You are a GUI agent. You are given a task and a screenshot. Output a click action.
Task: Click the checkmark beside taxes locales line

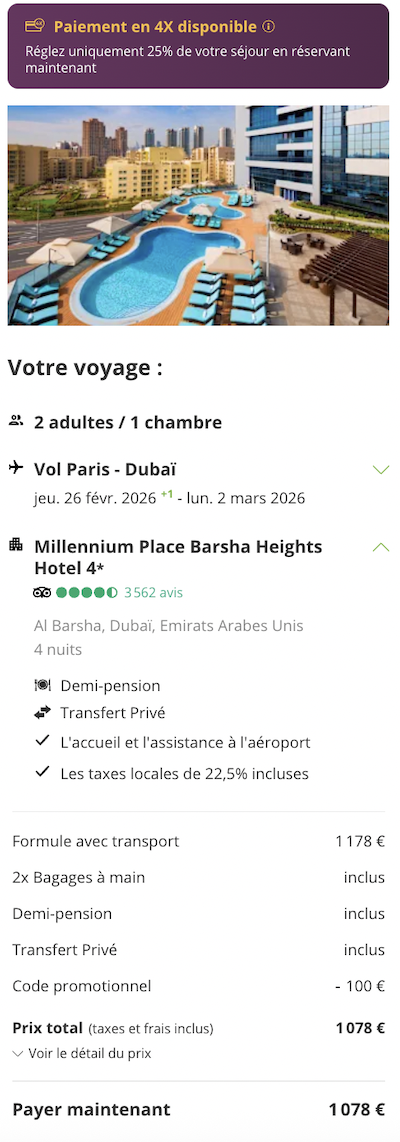[x=42, y=771]
